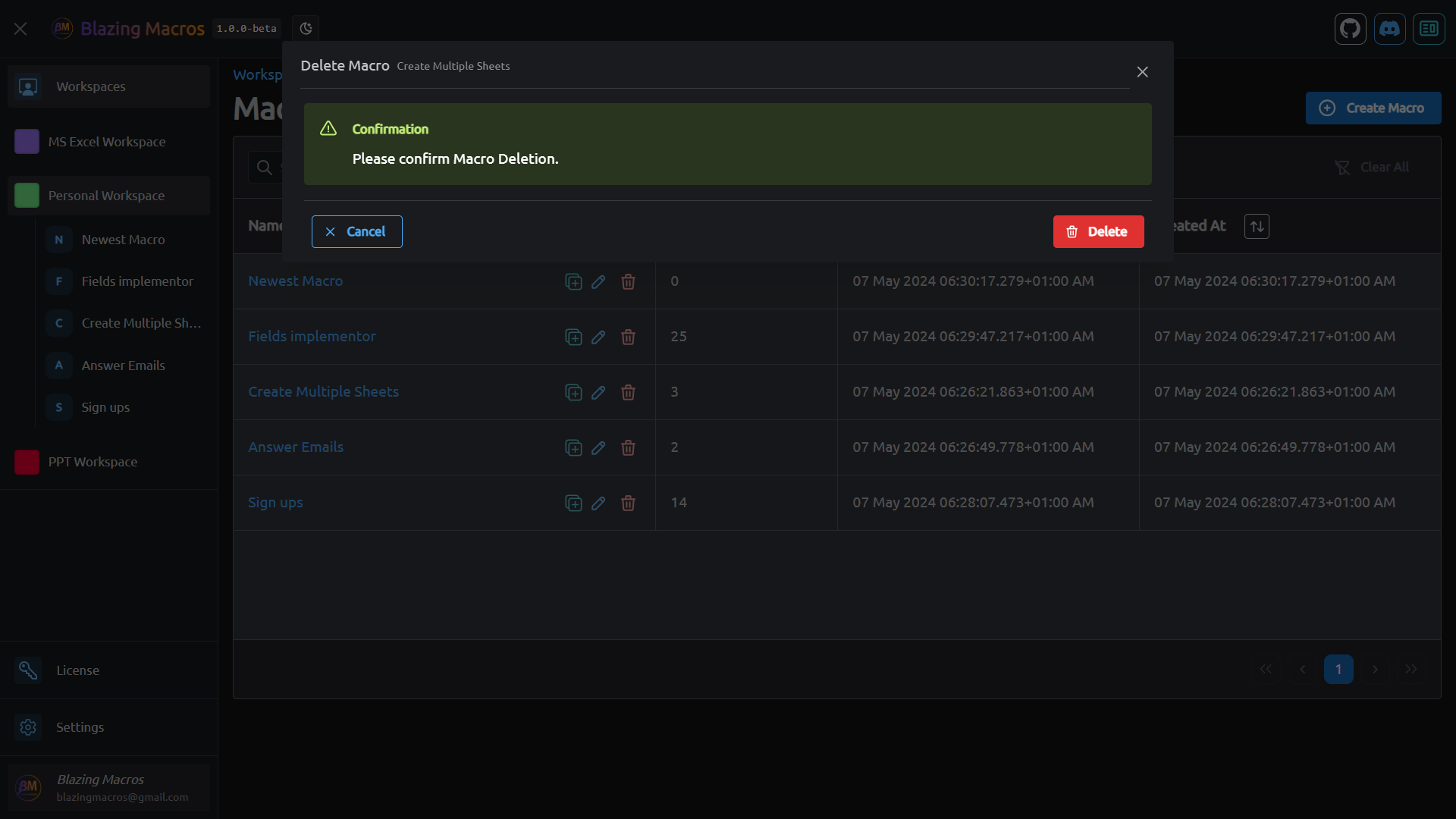1456x819 pixels.
Task: Open Answer Emails in the sidebar
Action: (124, 366)
